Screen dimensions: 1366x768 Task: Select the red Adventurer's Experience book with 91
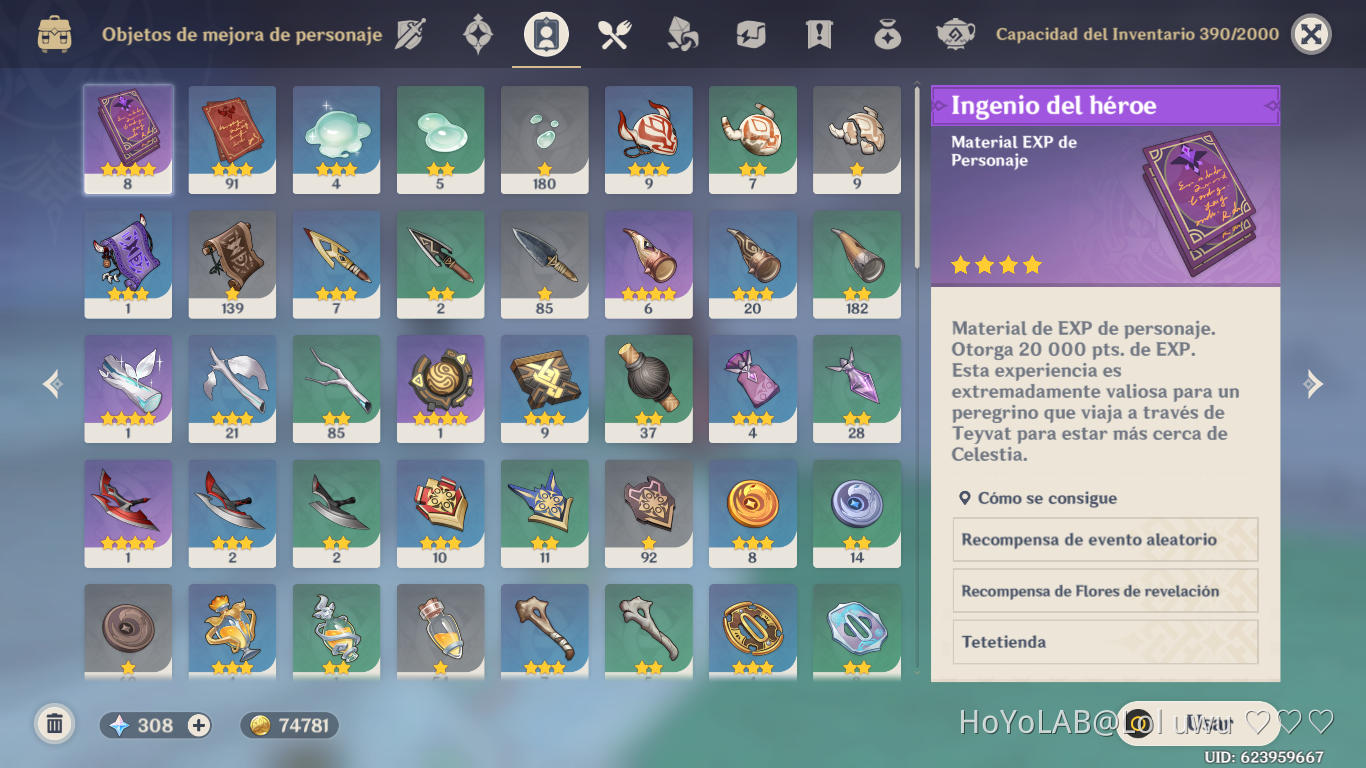point(232,139)
